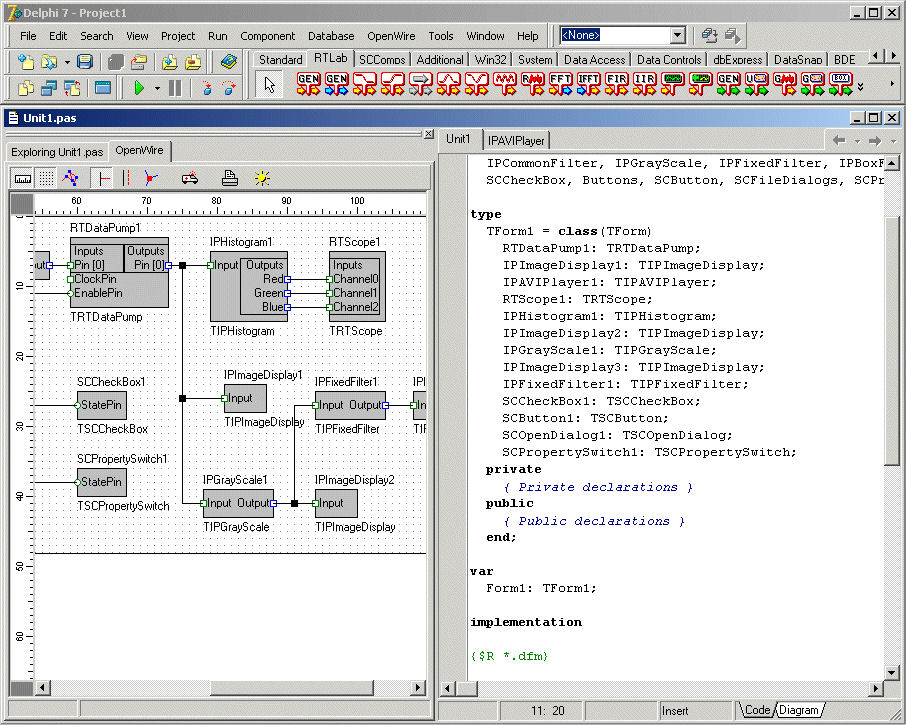Select the FIR filter component icon
Viewport: 906px width, 725px height.
click(616, 84)
